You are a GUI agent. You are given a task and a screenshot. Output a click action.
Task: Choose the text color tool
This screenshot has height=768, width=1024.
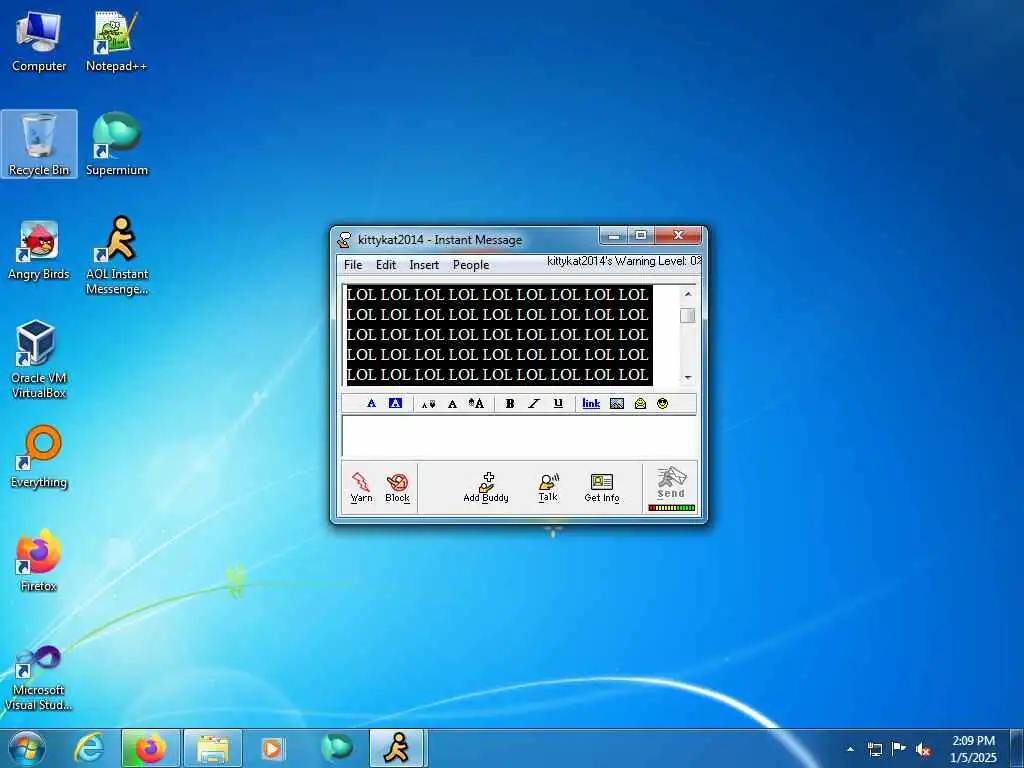pyautogui.click(x=371, y=404)
